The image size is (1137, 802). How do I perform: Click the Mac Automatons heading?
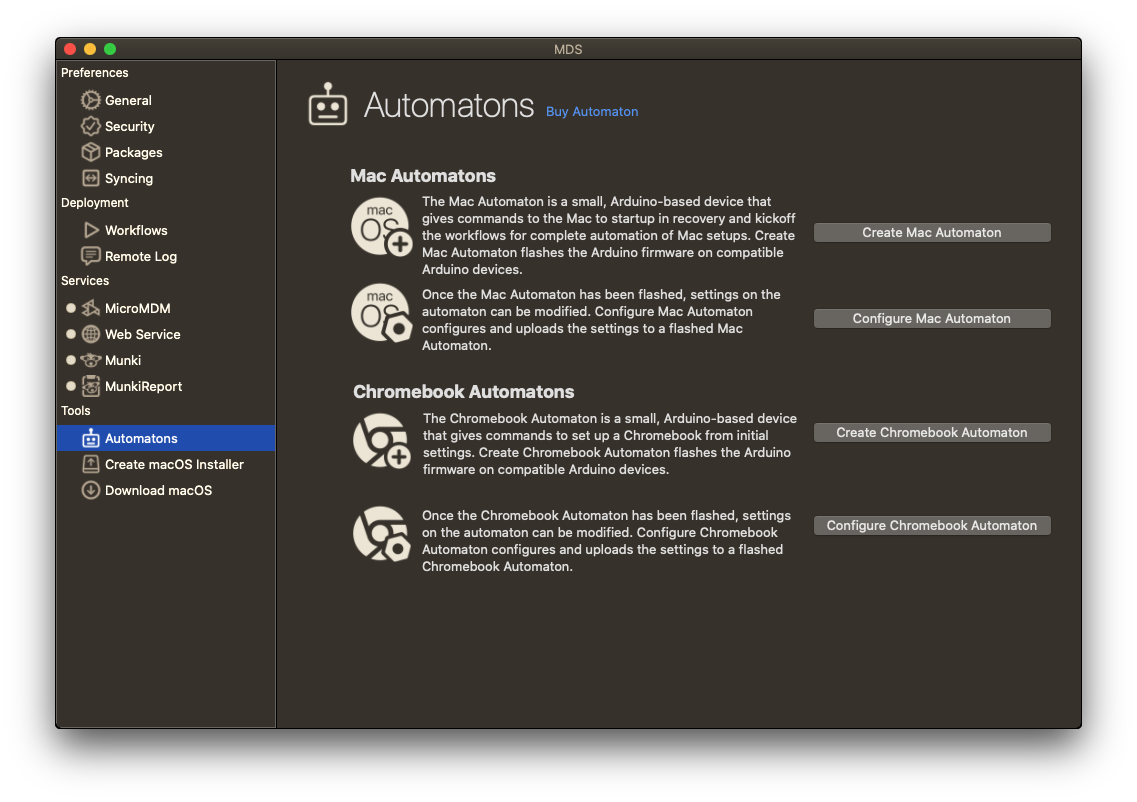tap(423, 175)
